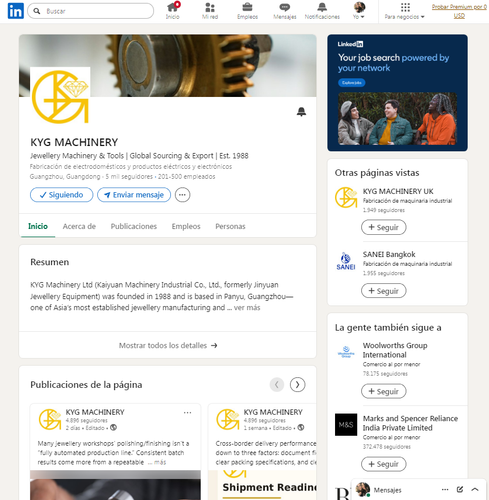Click Explore jobs button in ad
This screenshot has width=489, height=500.
point(352,83)
